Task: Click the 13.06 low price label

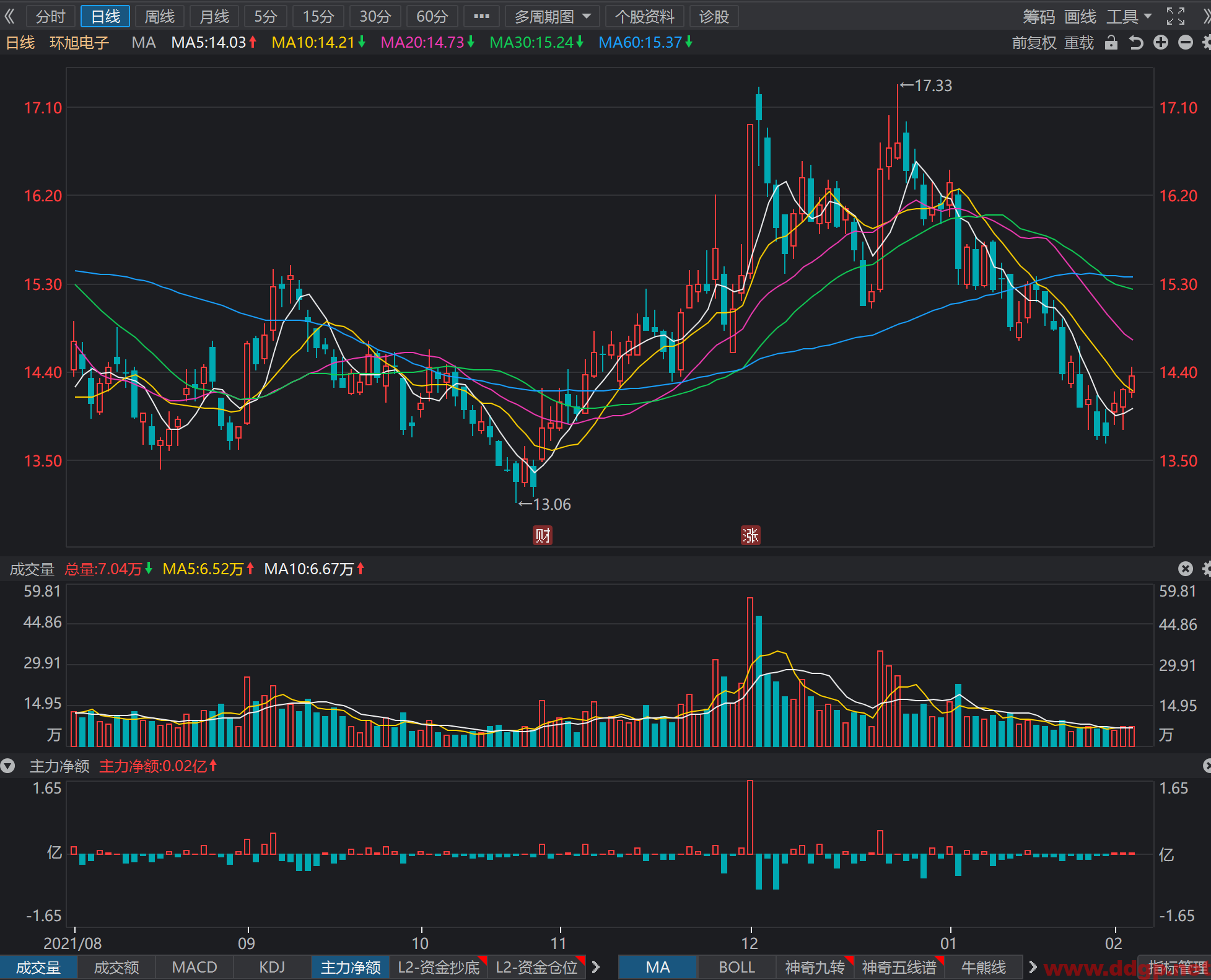Action: coord(545,504)
